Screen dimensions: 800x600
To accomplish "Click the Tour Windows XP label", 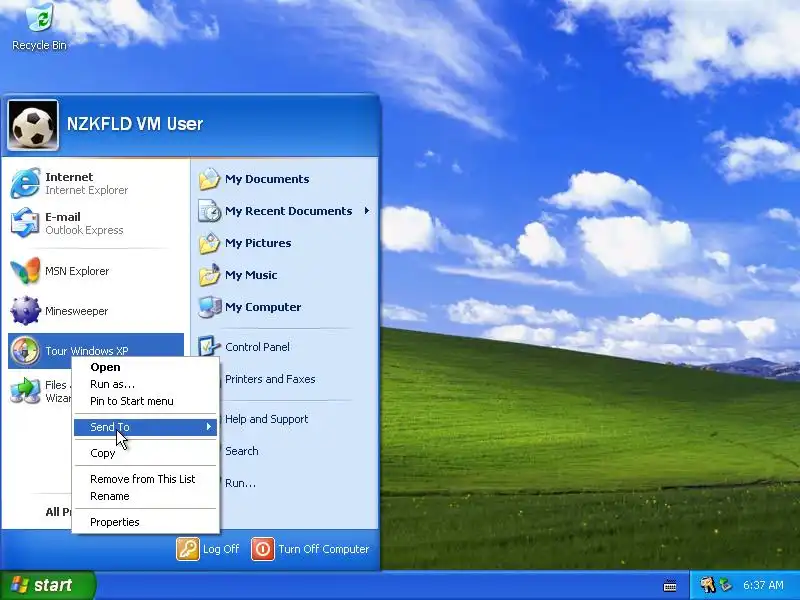I will coord(87,351).
